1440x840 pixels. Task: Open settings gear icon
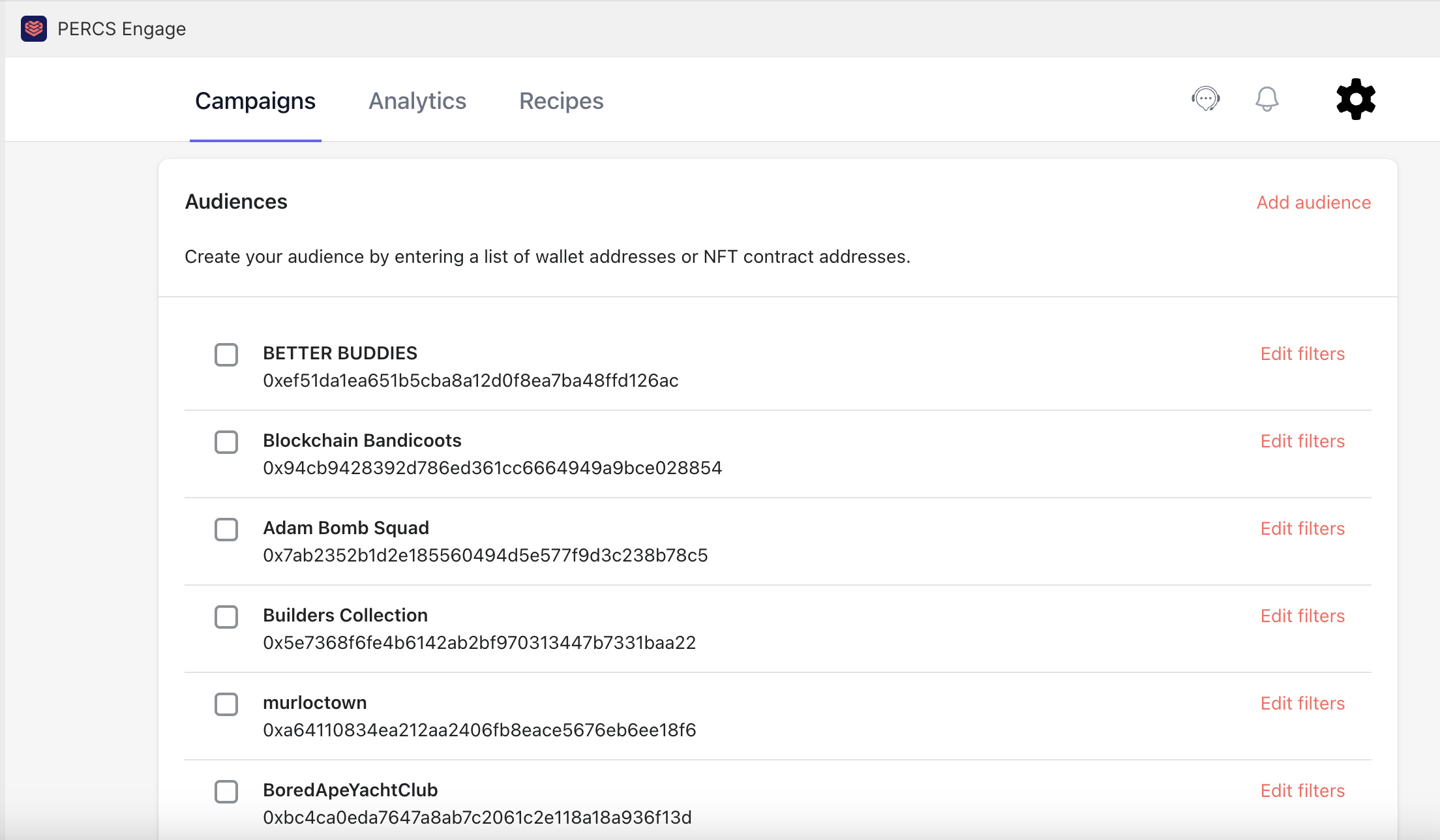click(x=1355, y=99)
